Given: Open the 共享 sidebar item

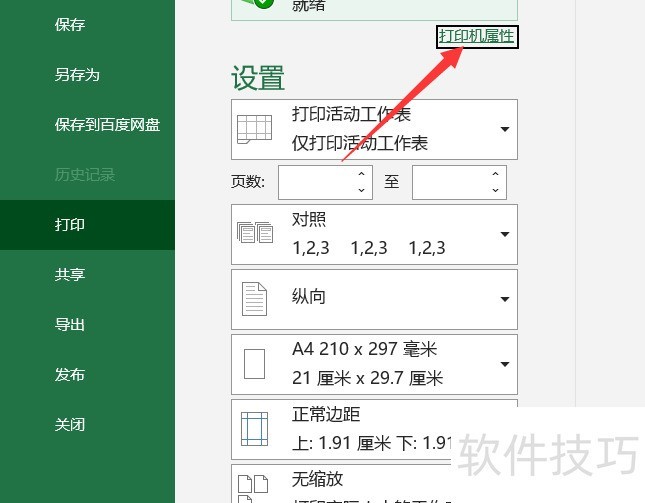Looking at the screenshot, I should coord(70,275).
